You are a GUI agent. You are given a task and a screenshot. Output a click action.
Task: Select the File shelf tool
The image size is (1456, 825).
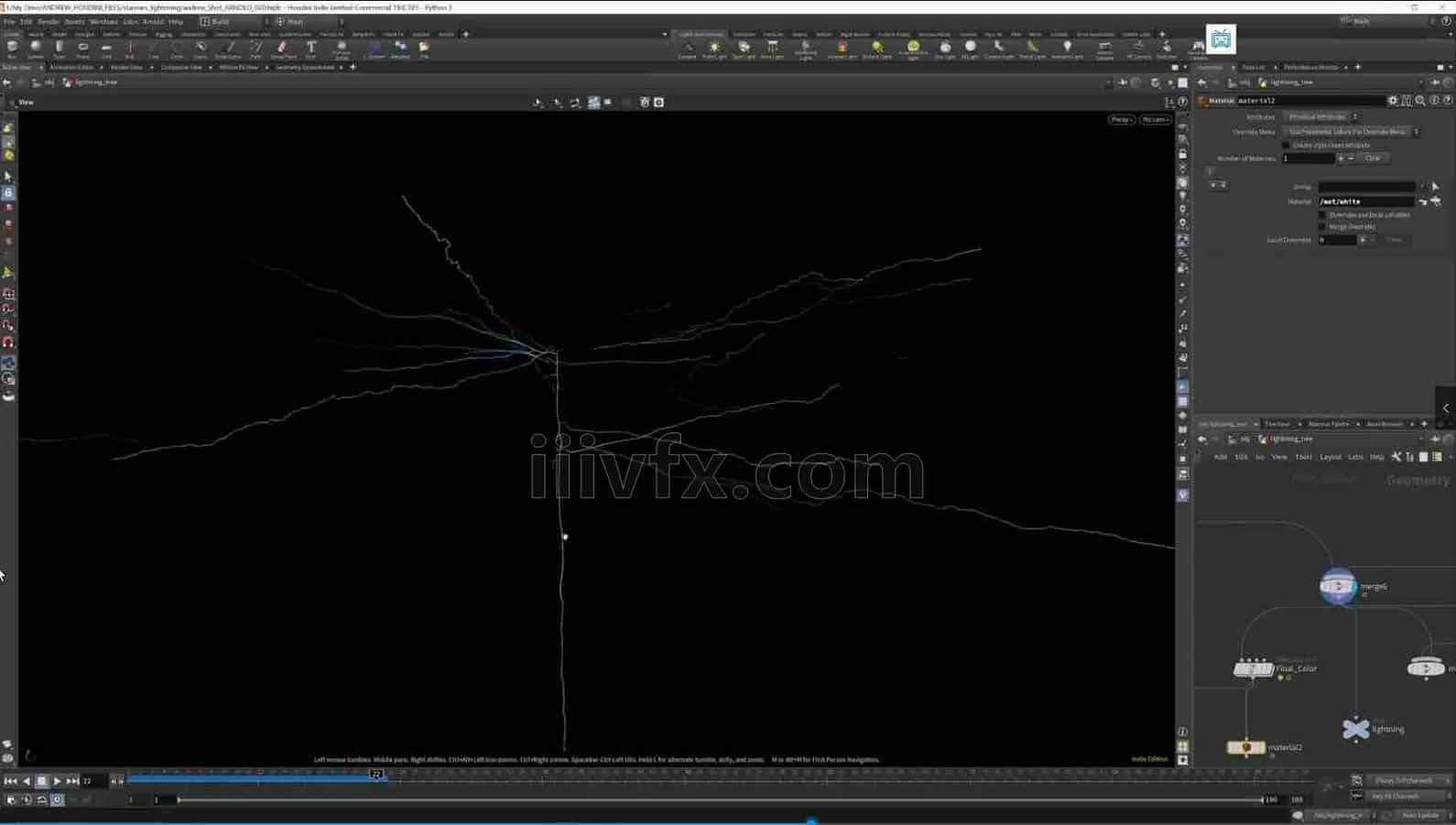[x=424, y=49]
